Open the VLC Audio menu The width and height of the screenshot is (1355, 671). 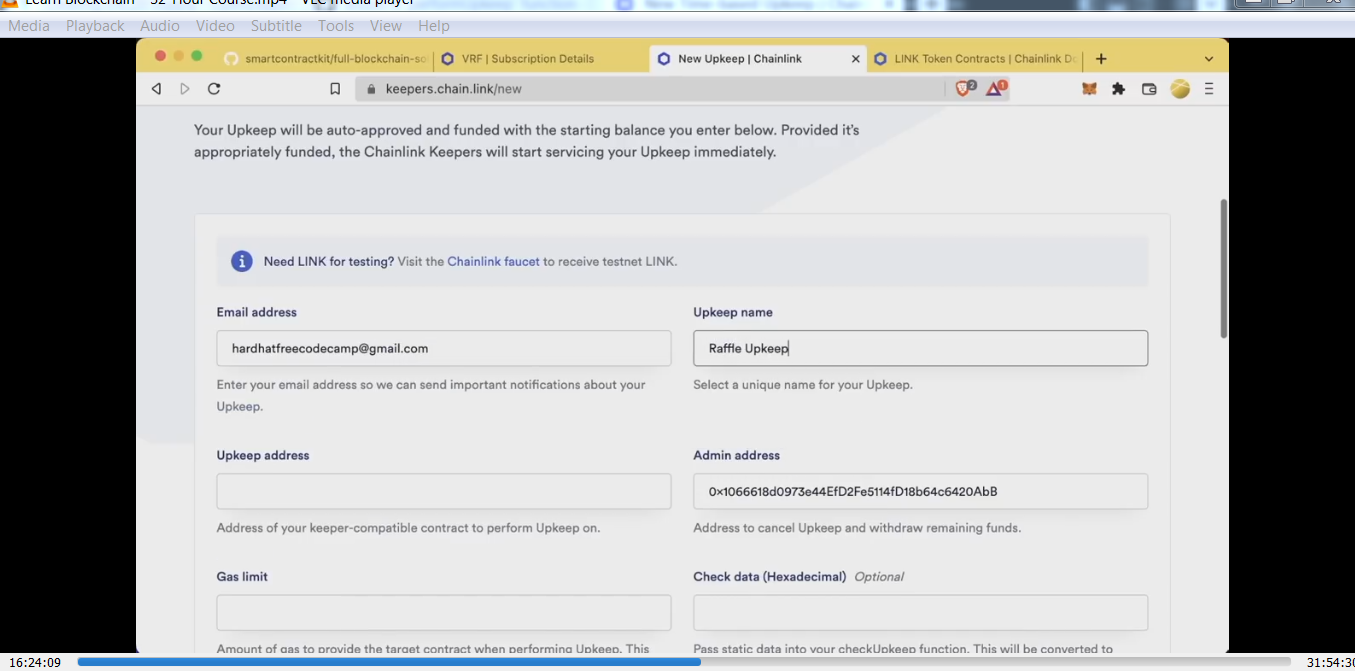pos(160,25)
